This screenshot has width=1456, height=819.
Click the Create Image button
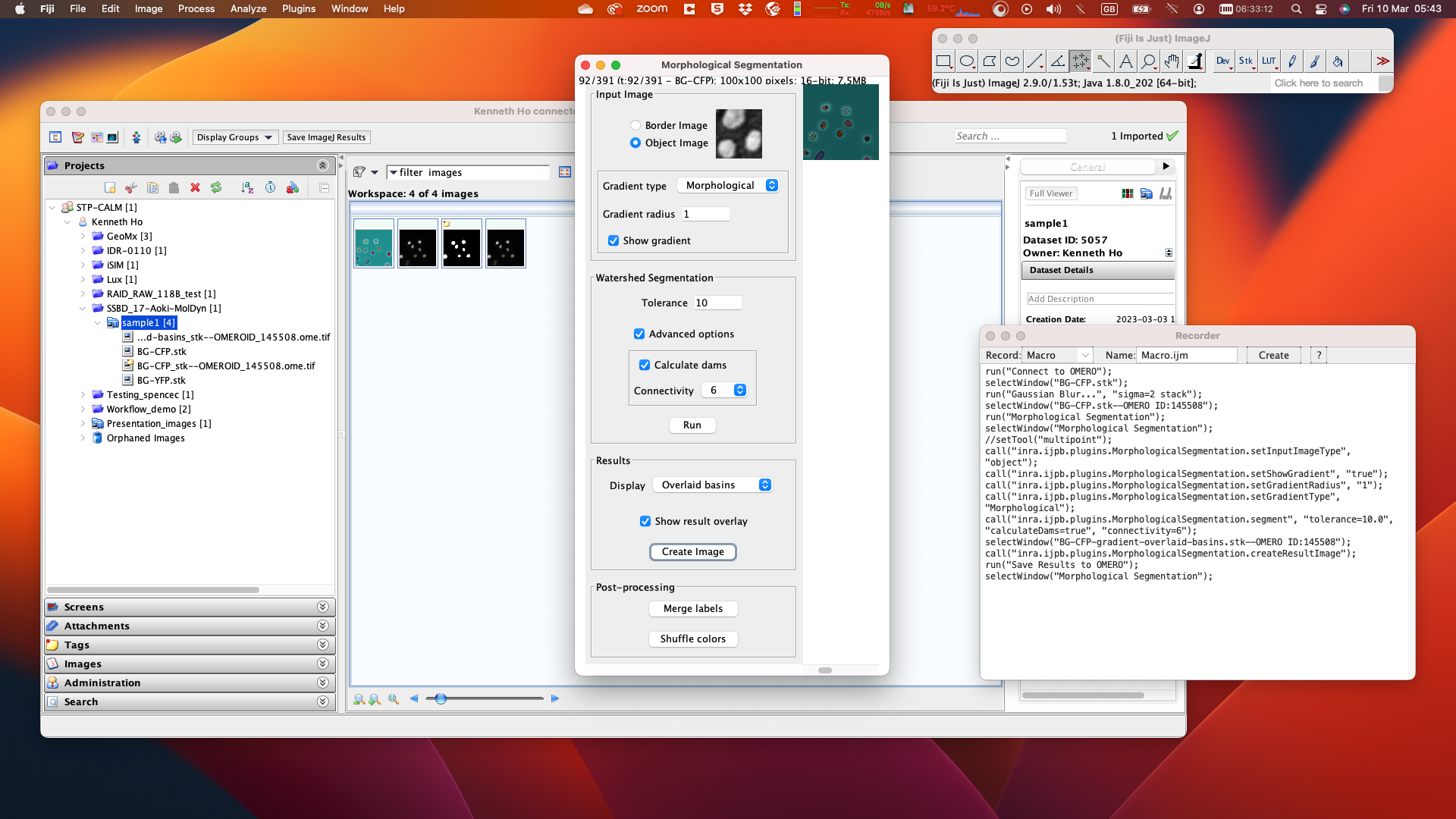[x=692, y=551]
